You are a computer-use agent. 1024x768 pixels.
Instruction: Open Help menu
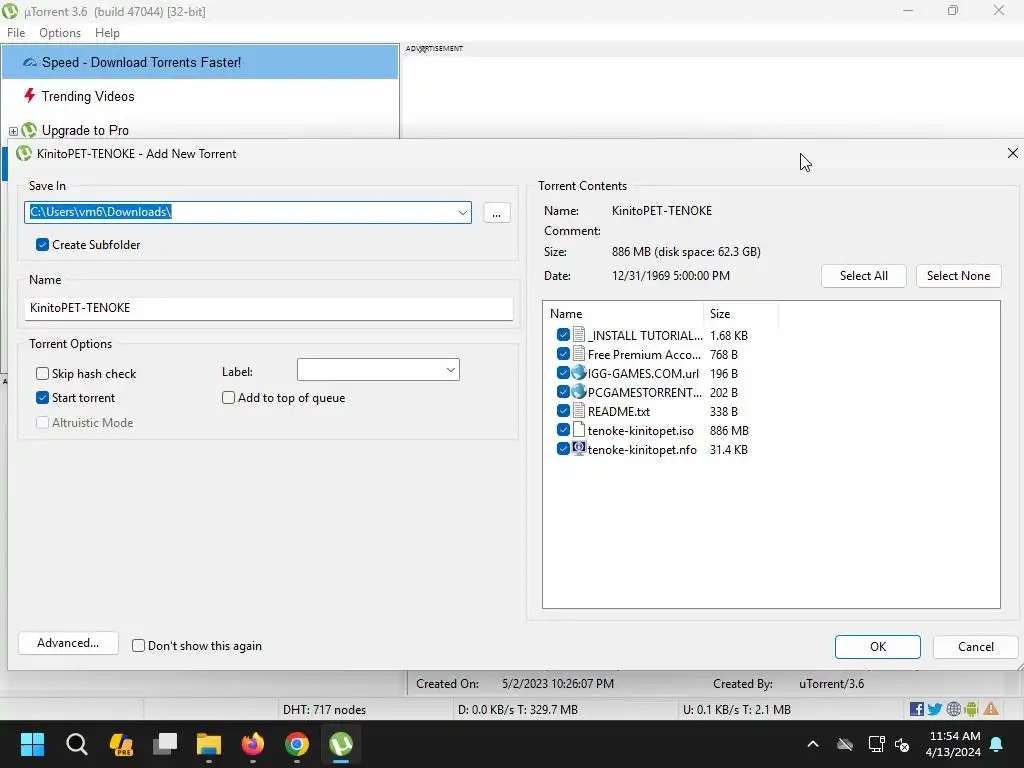coord(107,33)
